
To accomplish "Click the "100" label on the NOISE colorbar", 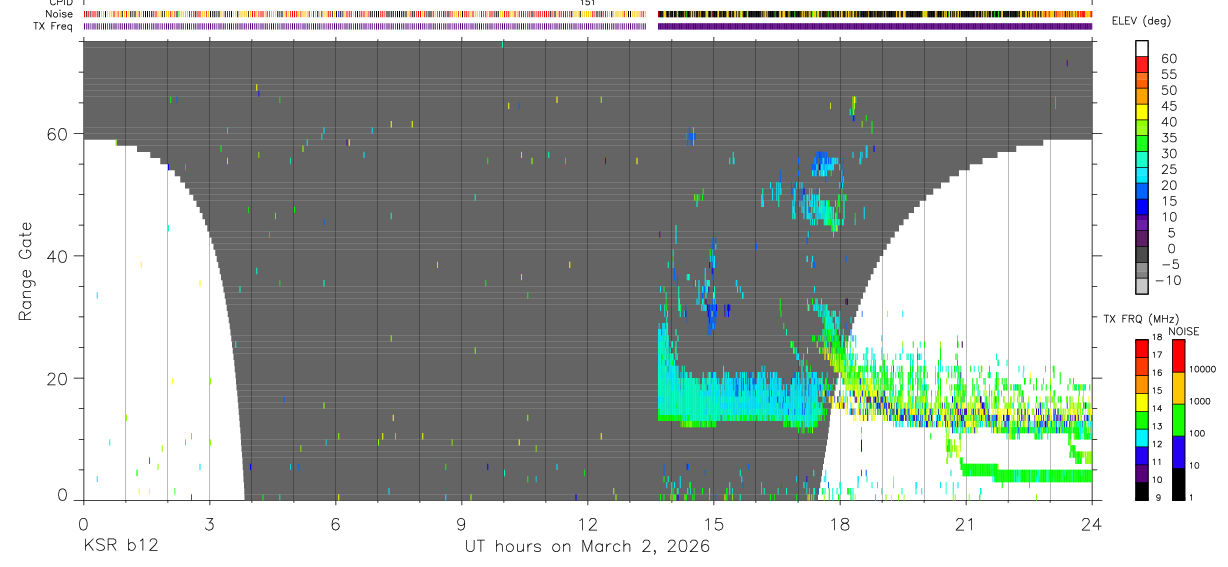I will [1198, 433].
